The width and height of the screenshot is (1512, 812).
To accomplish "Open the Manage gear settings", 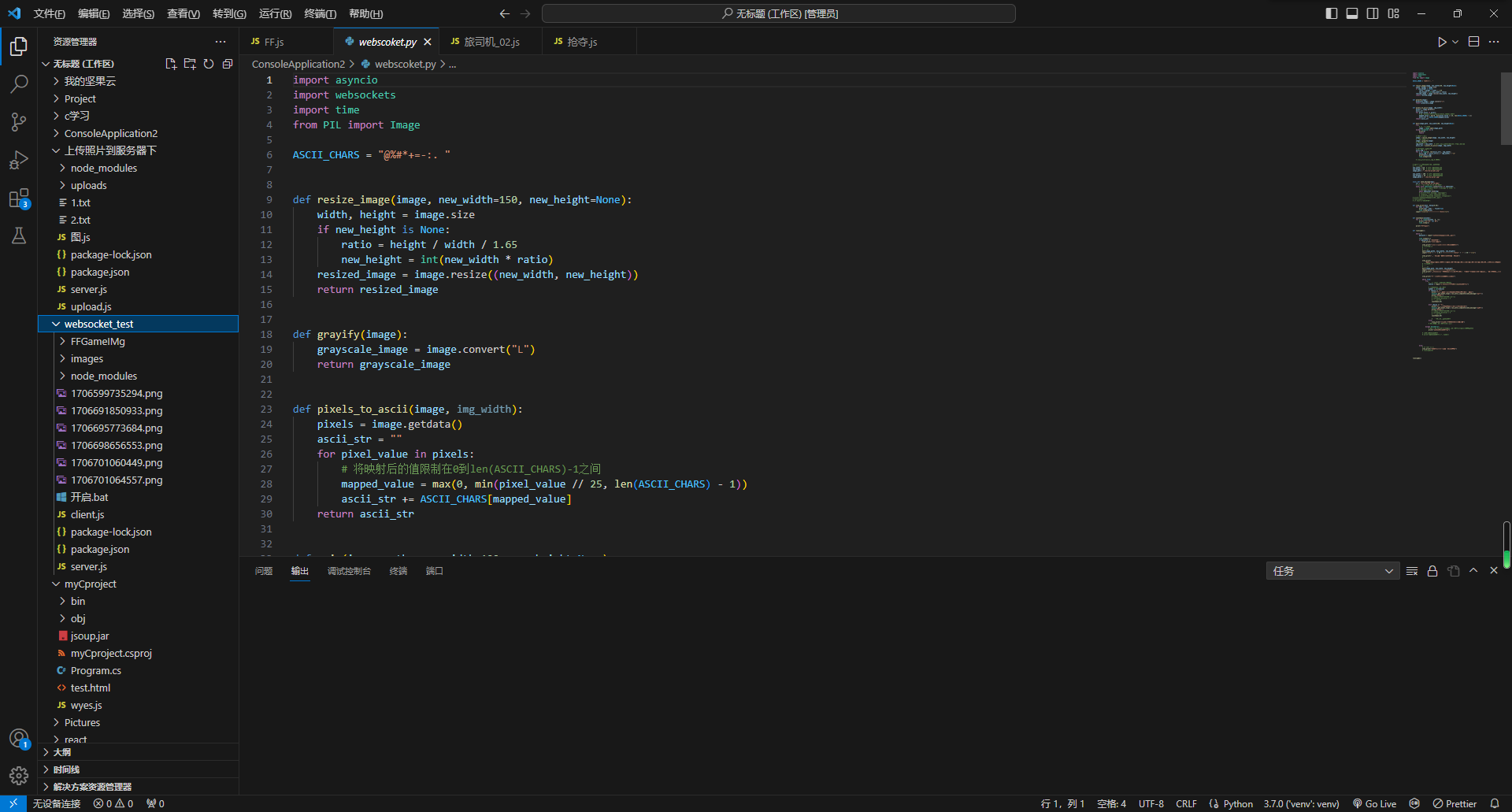I will (19, 776).
